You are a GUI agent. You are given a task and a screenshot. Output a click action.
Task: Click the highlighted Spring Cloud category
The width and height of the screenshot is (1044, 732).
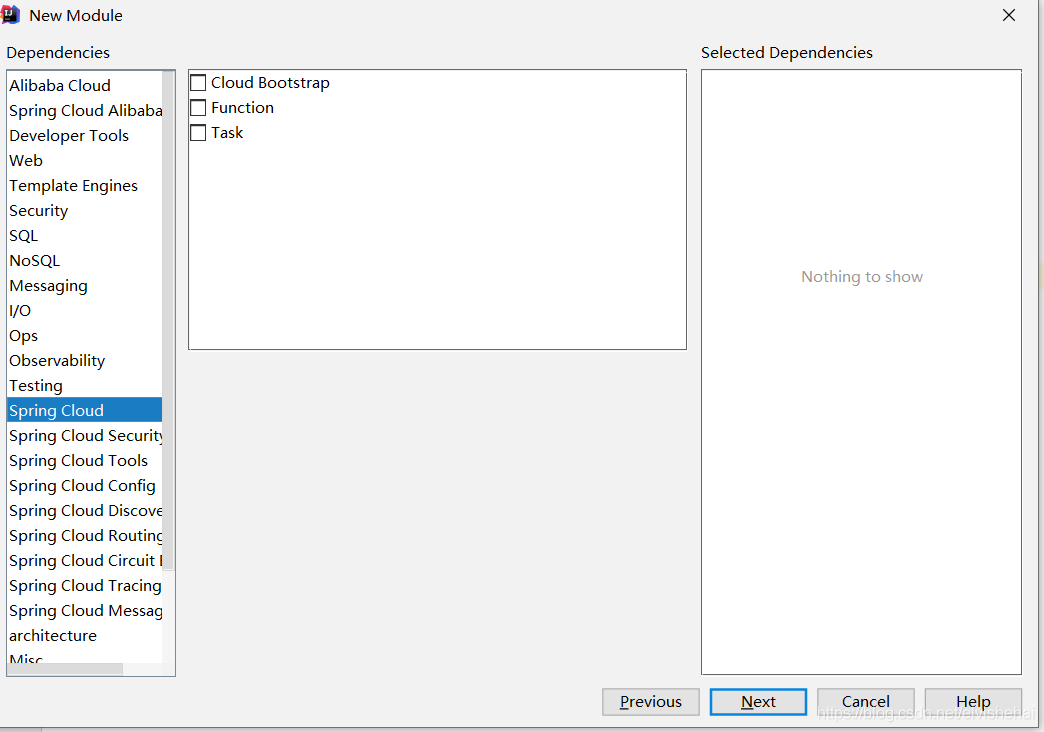(x=85, y=410)
